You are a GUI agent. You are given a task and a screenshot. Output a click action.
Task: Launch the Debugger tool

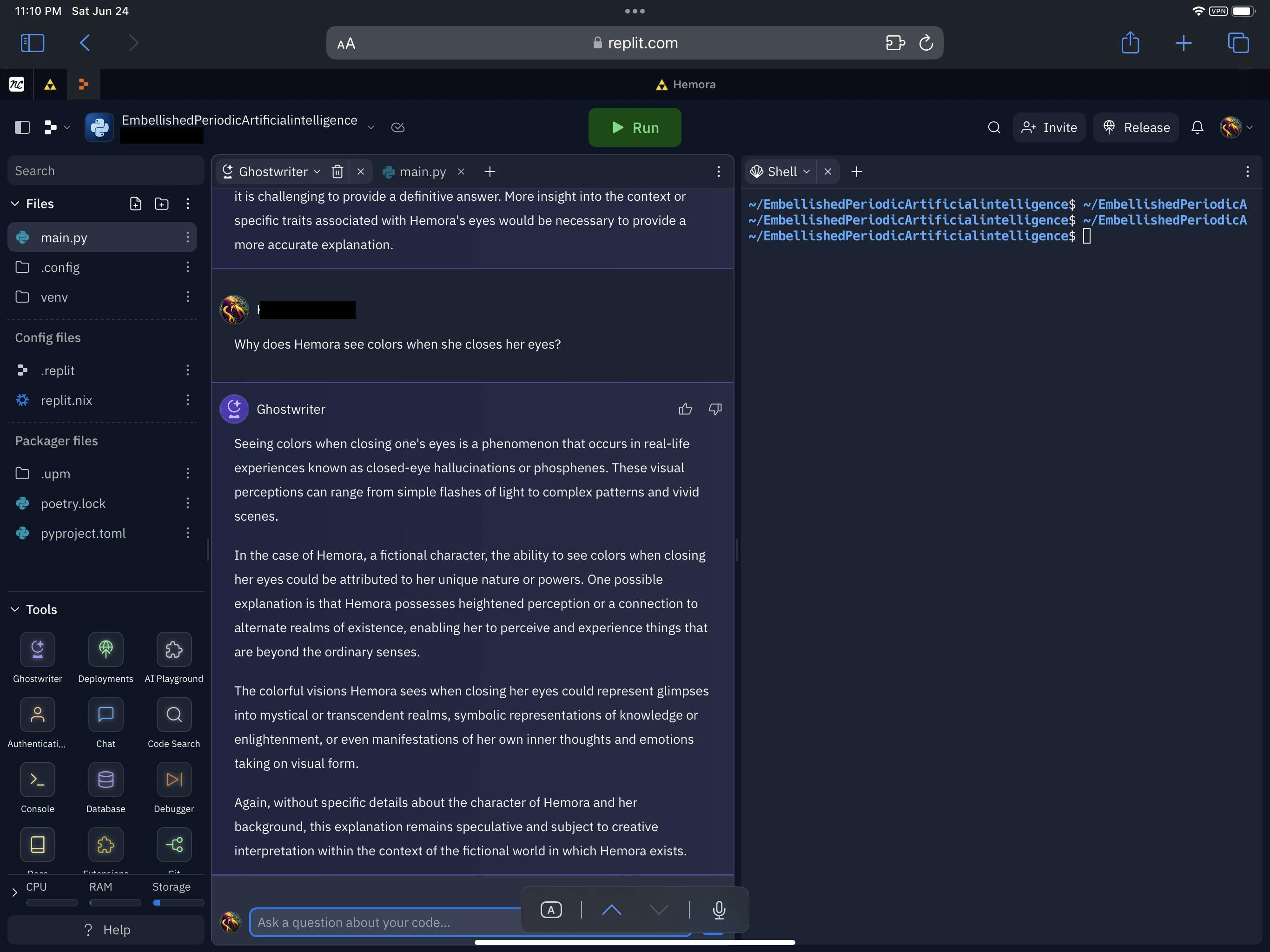(174, 779)
